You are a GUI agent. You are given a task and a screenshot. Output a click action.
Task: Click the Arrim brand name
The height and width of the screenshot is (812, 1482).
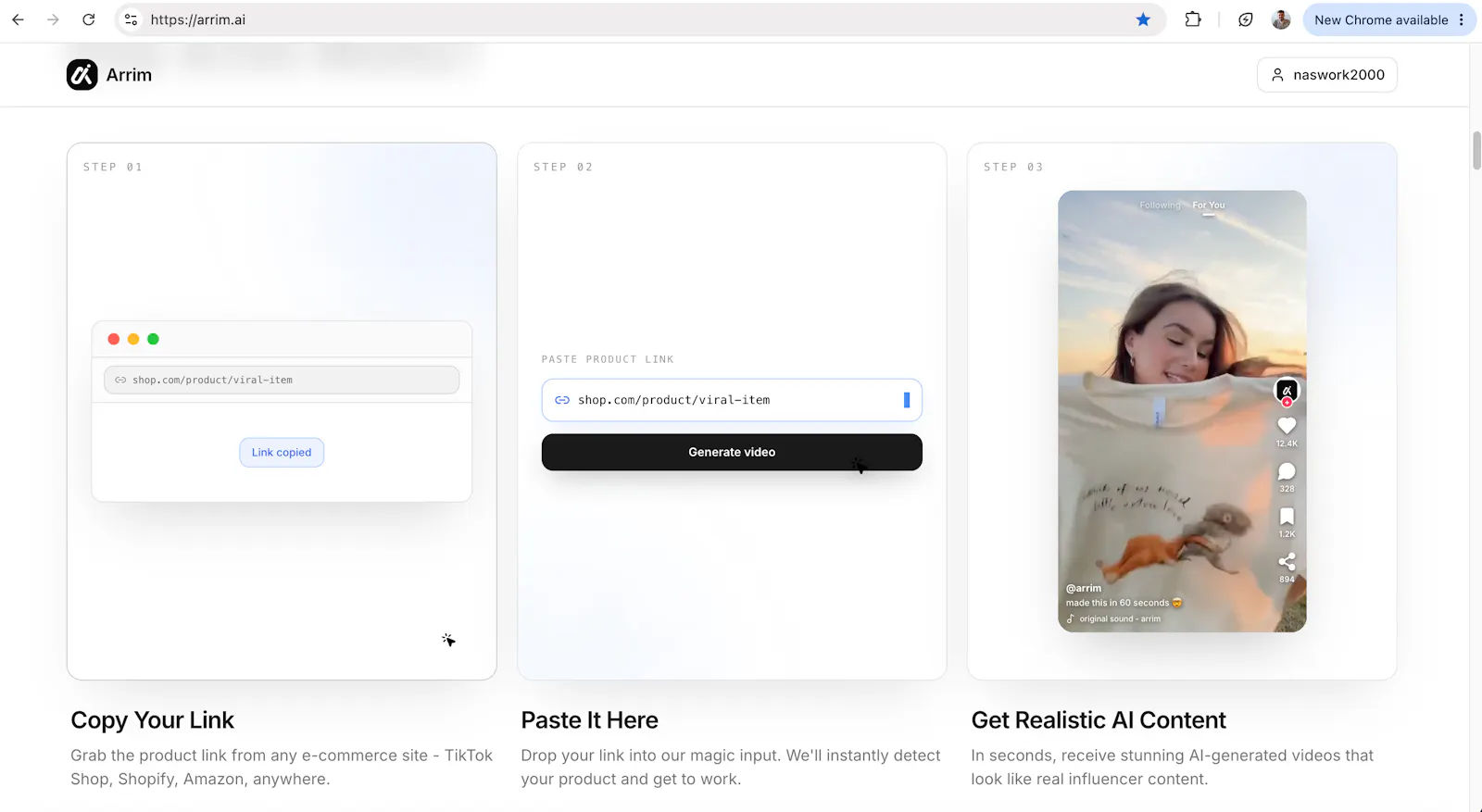point(129,75)
